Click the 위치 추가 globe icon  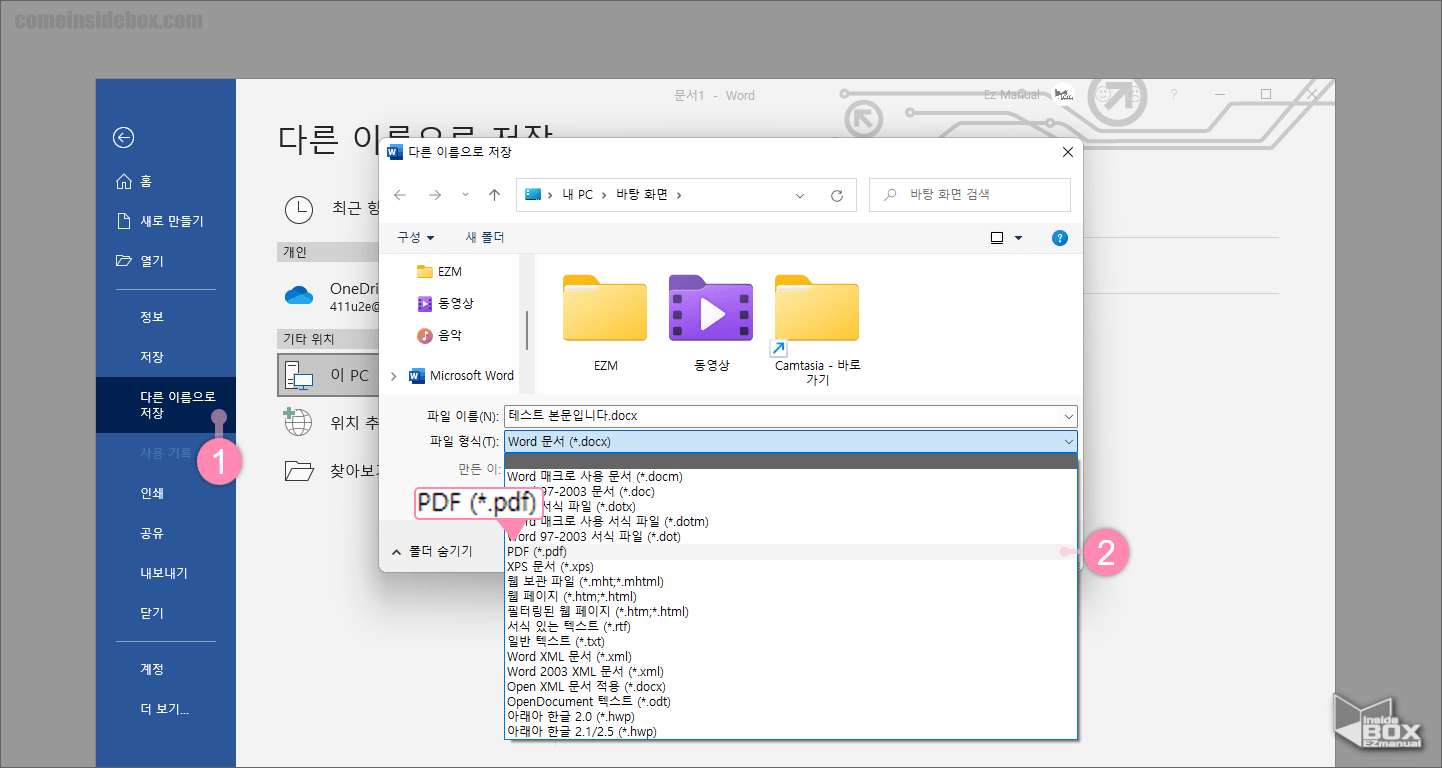pyautogui.click(x=298, y=422)
